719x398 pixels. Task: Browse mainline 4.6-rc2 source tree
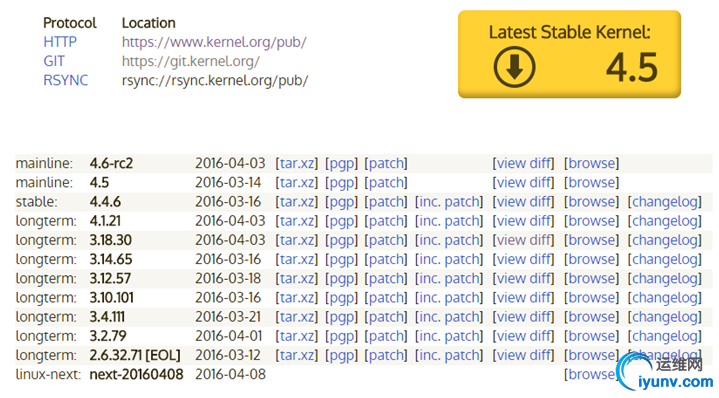592,163
